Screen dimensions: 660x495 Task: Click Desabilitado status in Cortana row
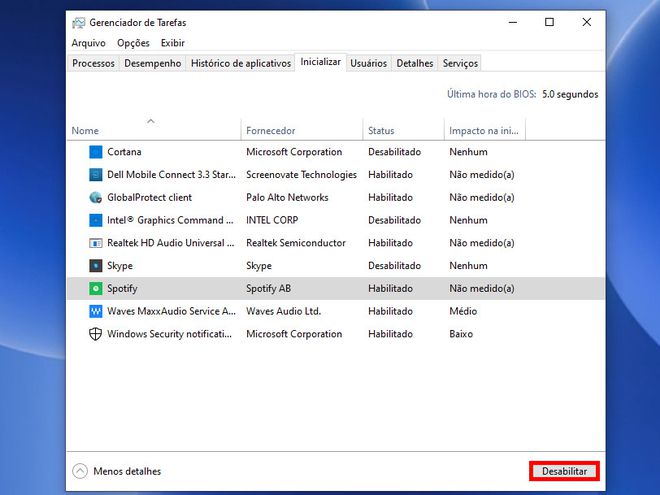[394, 152]
